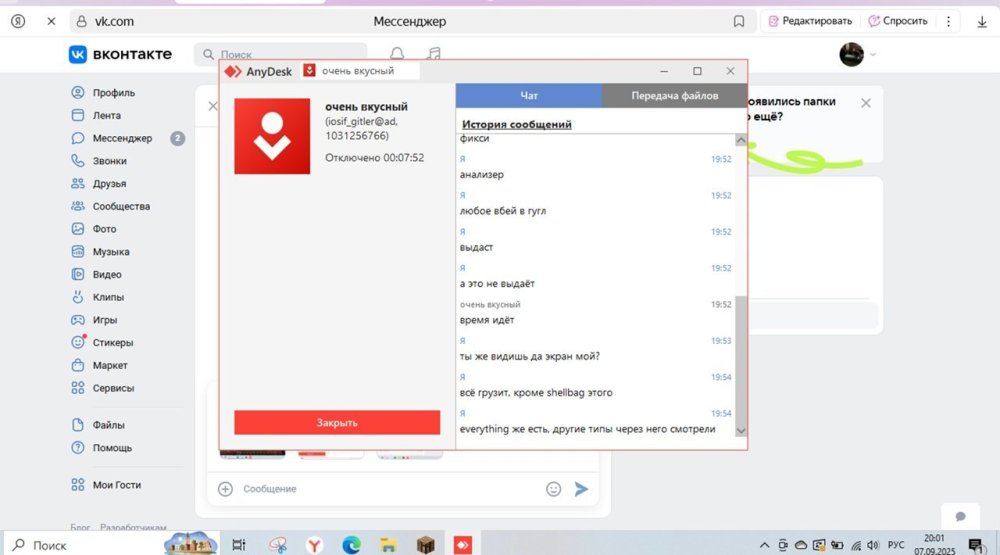Switch to the Передача файлов tab
1000x555 pixels.
tap(675, 96)
